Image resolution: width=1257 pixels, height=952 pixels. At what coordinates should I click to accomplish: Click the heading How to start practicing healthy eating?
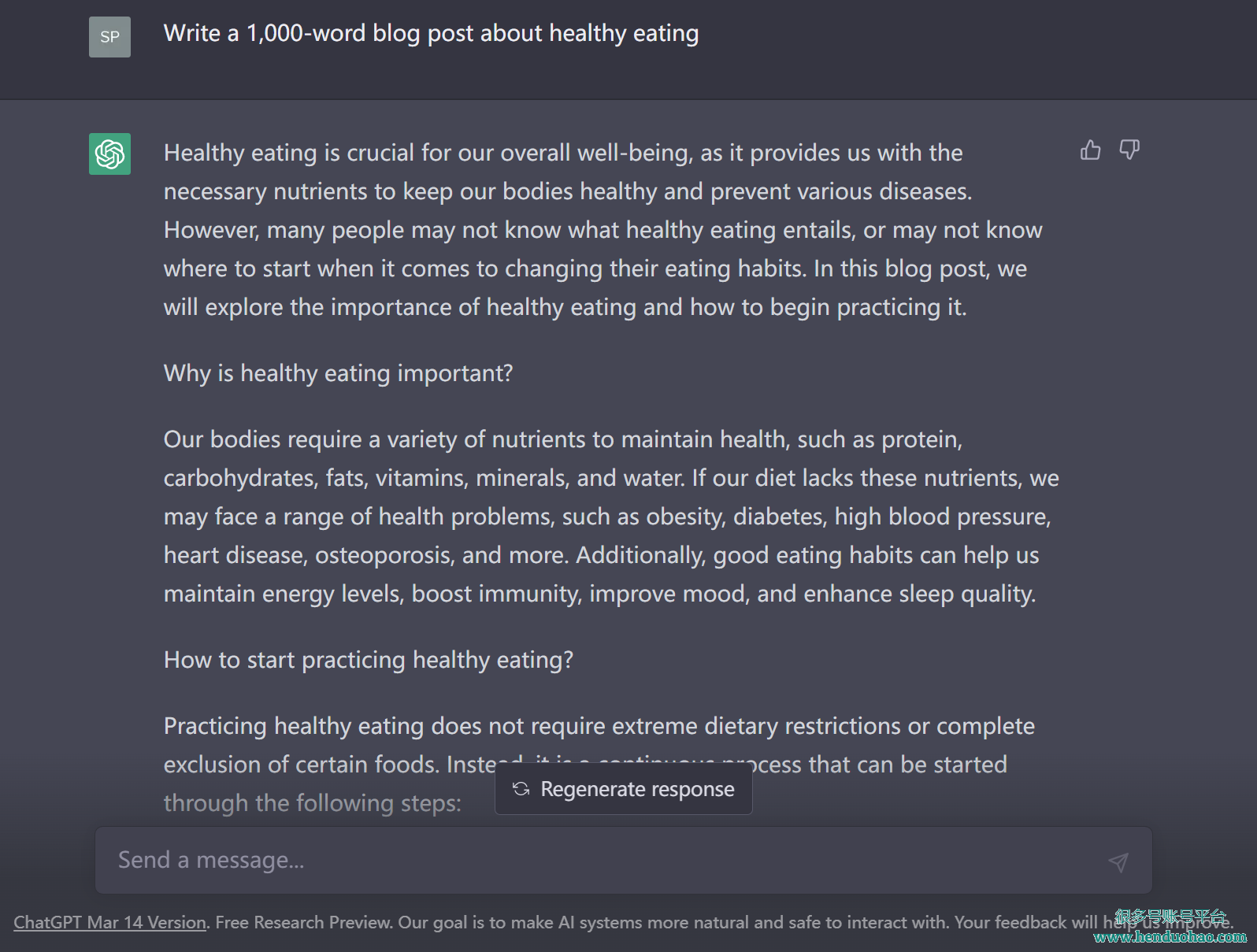click(x=369, y=660)
